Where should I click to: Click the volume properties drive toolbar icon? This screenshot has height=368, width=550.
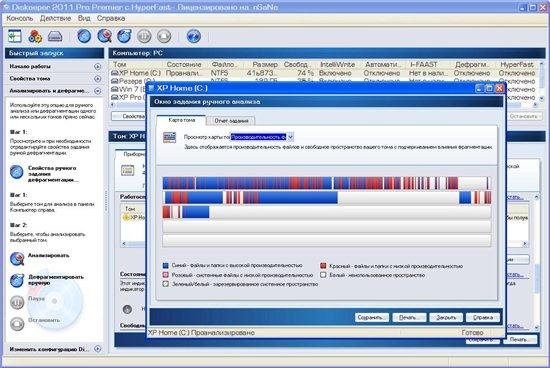point(55,36)
